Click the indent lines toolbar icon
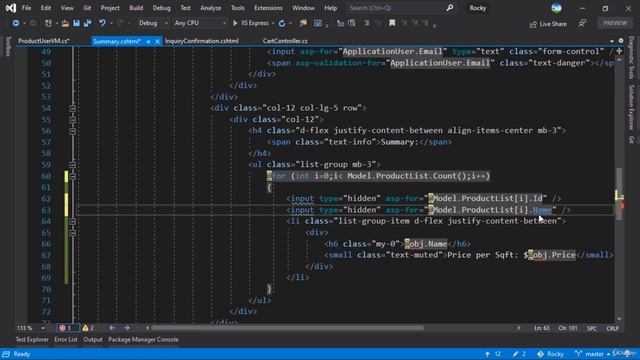Viewport: 640px width, 360px height. [x=340, y=23]
